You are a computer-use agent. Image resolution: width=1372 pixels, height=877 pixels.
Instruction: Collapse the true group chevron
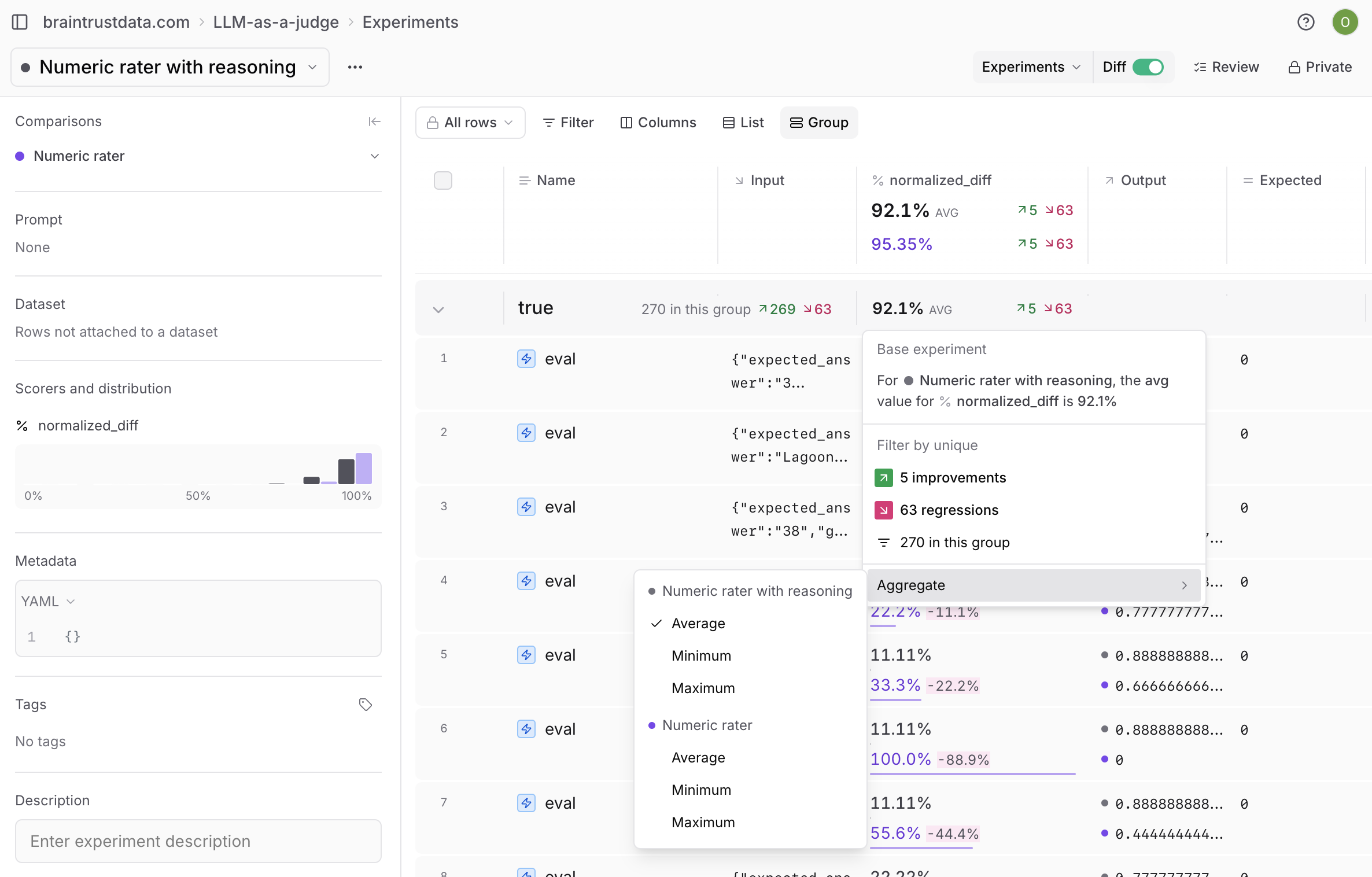(438, 309)
